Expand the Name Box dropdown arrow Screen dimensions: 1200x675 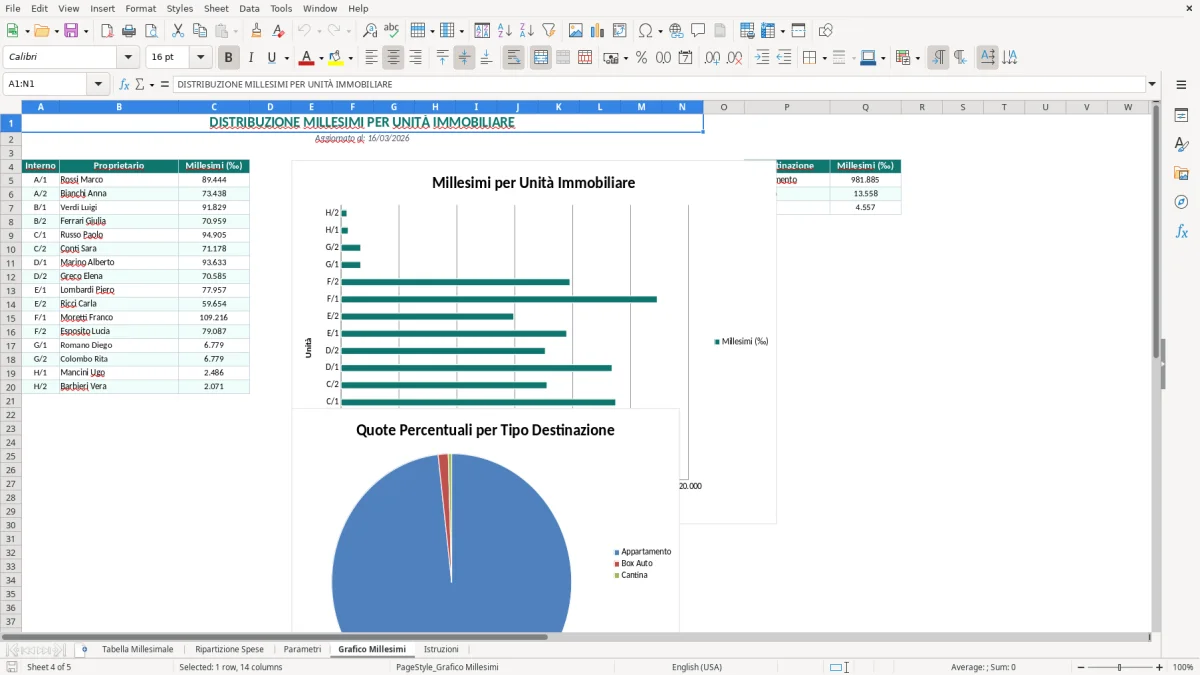coord(98,85)
